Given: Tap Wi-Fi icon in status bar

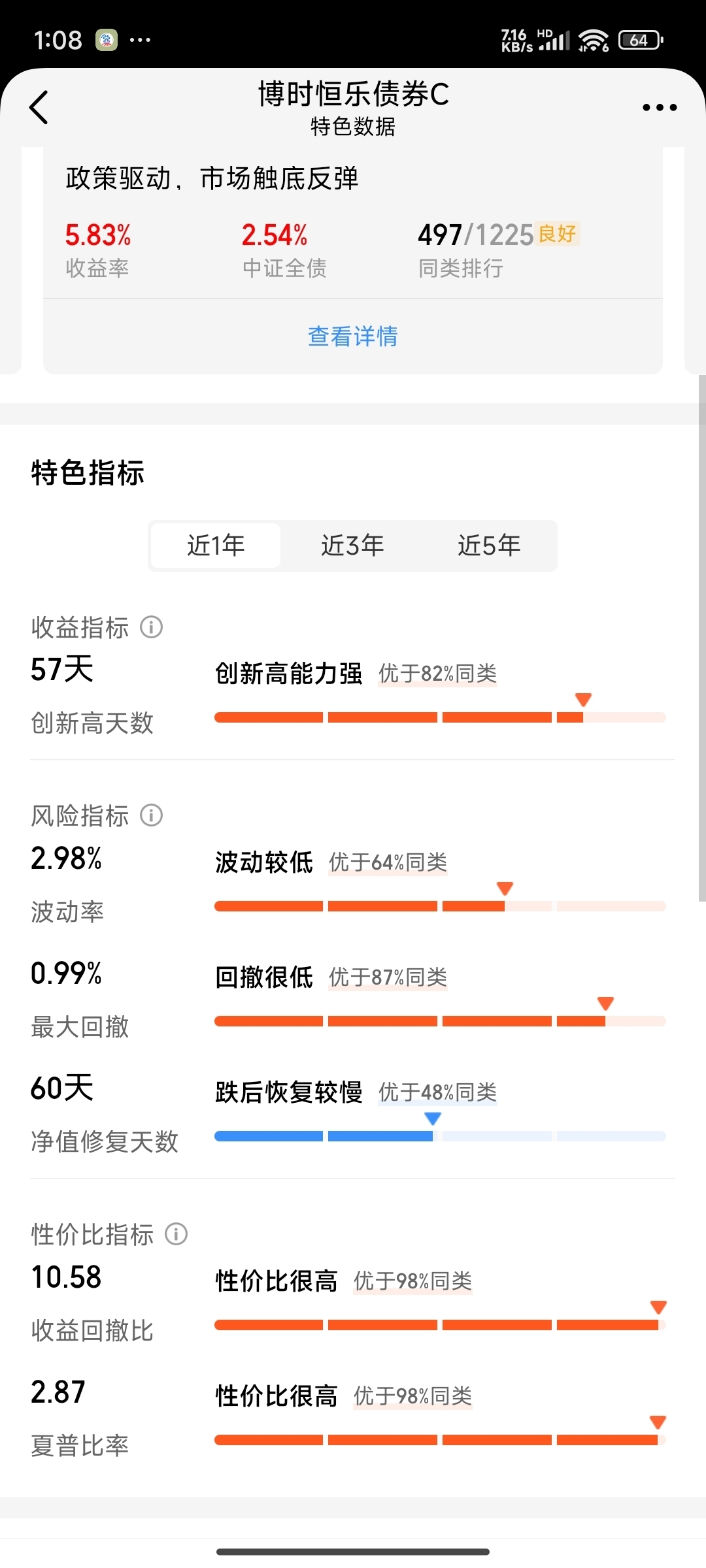Looking at the screenshot, I should click(x=594, y=41).
